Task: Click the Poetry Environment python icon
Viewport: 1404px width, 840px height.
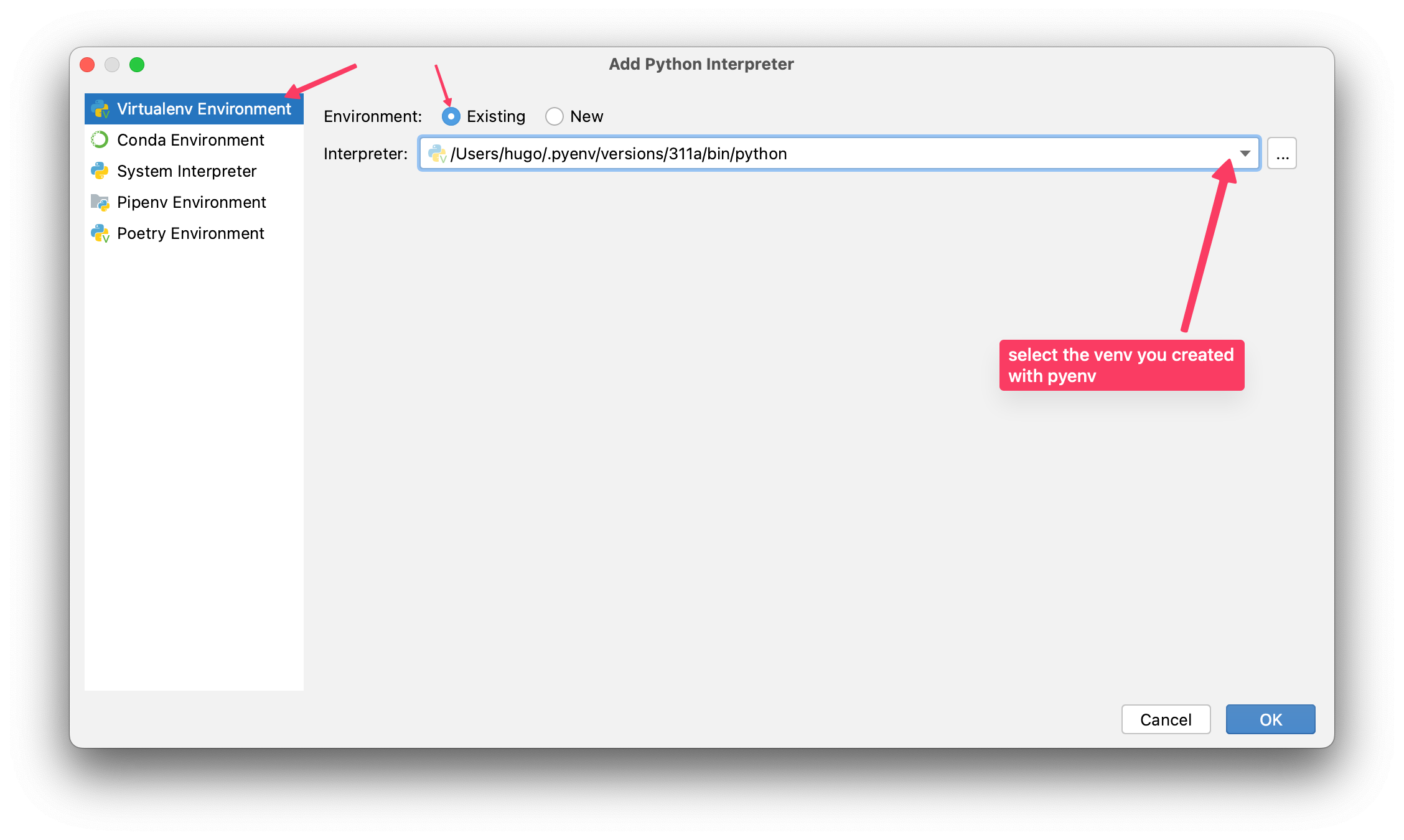Action: (100, 233)
